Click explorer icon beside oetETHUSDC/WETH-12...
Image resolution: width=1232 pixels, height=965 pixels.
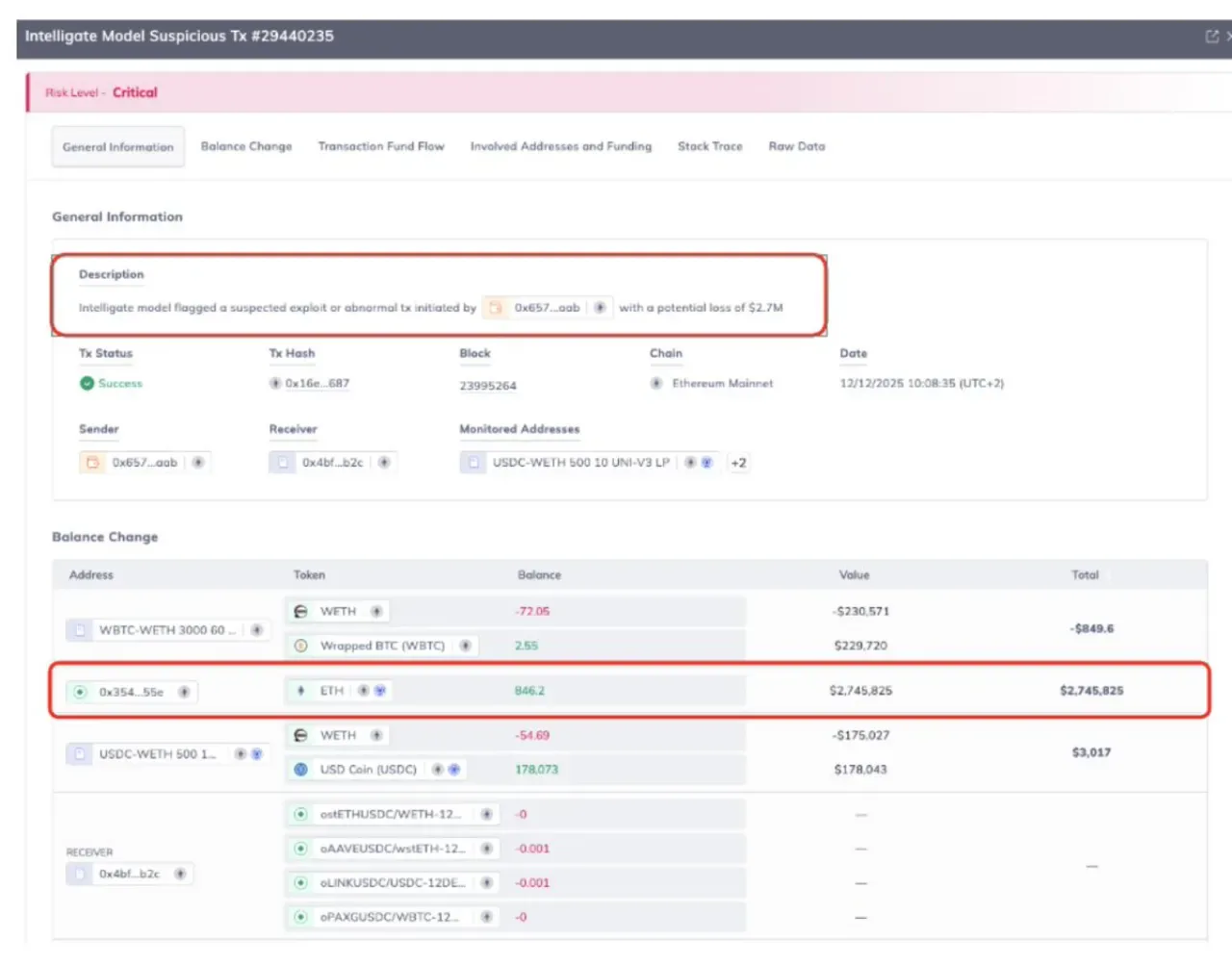click(487, 814)
